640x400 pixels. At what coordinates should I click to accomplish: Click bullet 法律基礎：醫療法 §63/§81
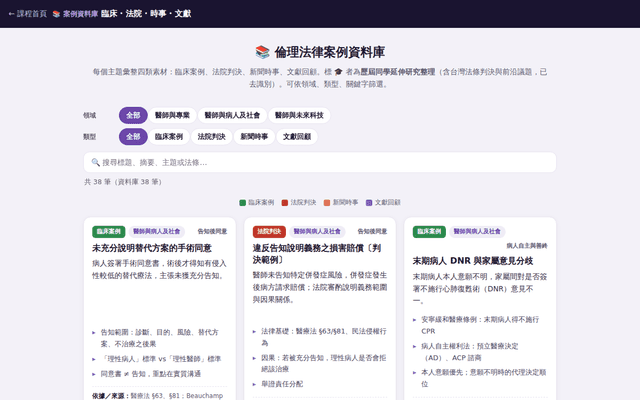324,337
